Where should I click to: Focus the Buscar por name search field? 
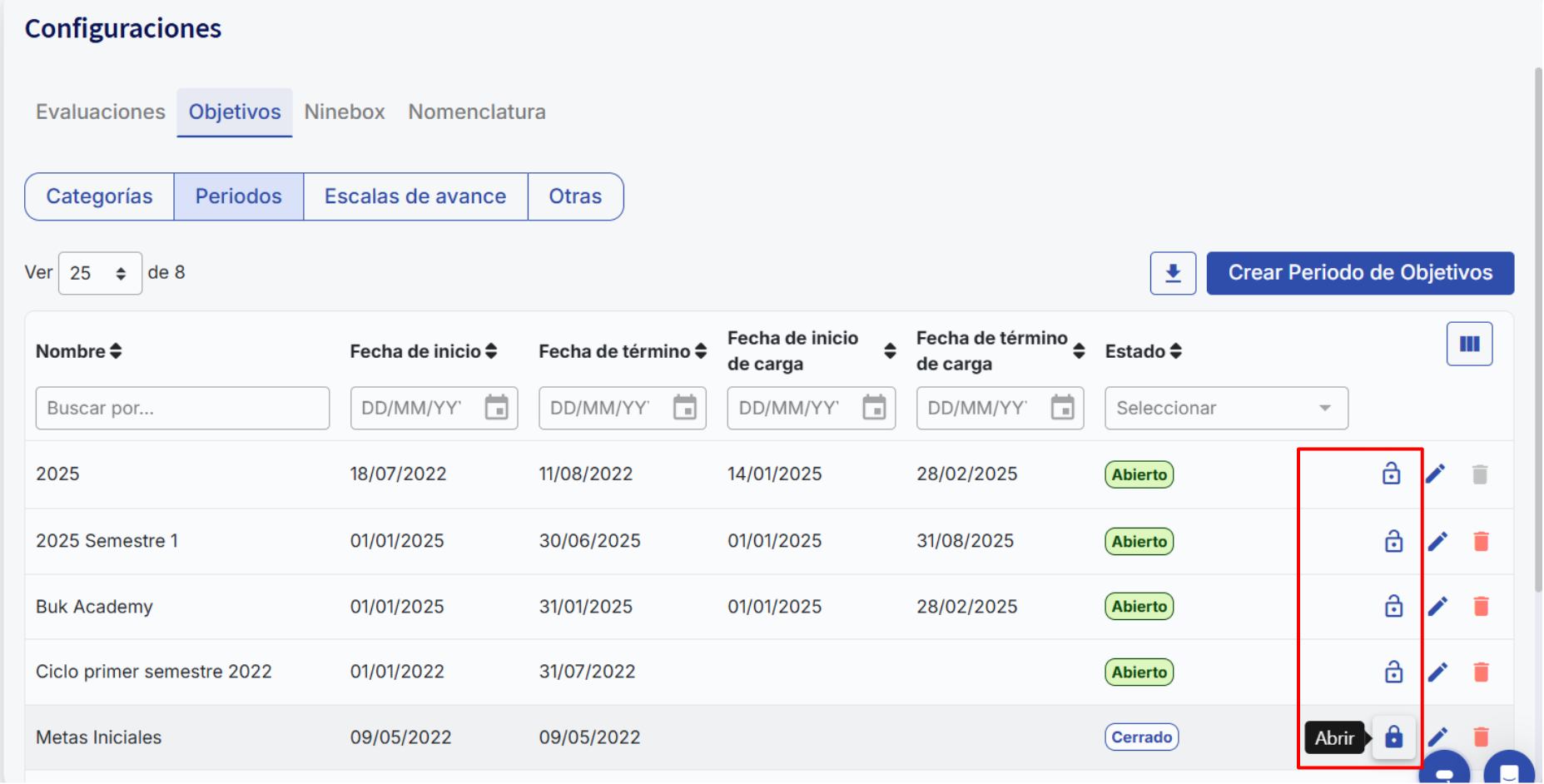click(x=181, y=408)
